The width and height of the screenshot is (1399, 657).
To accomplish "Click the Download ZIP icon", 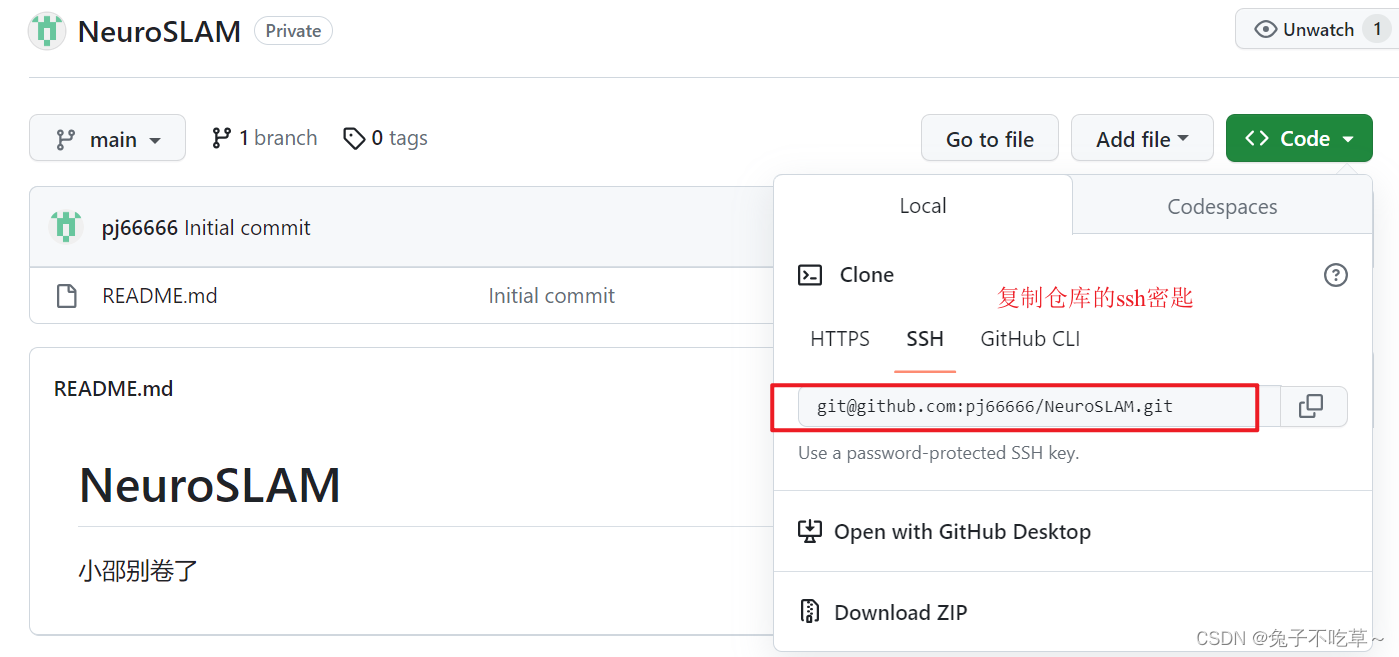I will pyautogui.click(x=810, y=611).
